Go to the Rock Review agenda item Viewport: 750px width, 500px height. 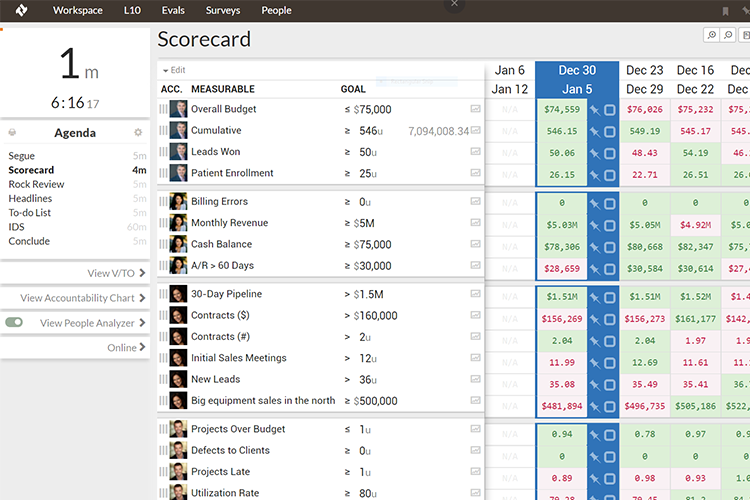tap(36, 184)
